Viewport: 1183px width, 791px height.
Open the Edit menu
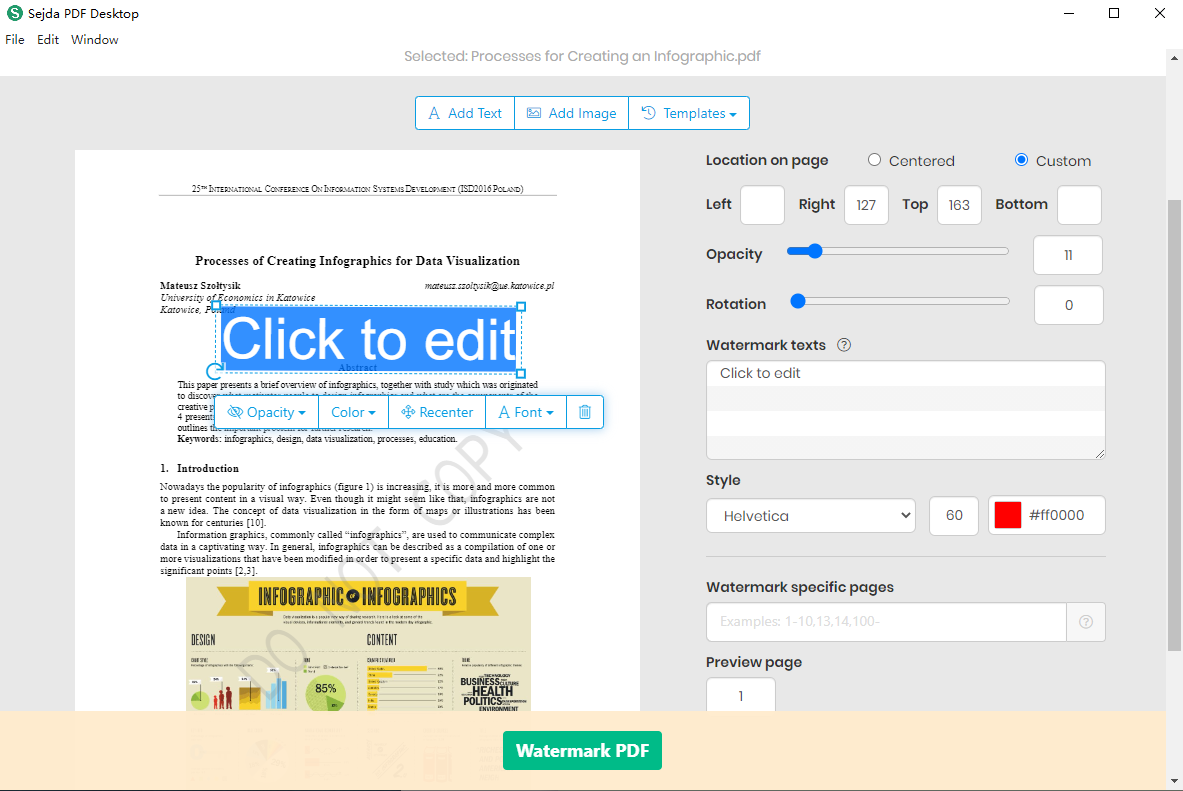click(48, 39)
